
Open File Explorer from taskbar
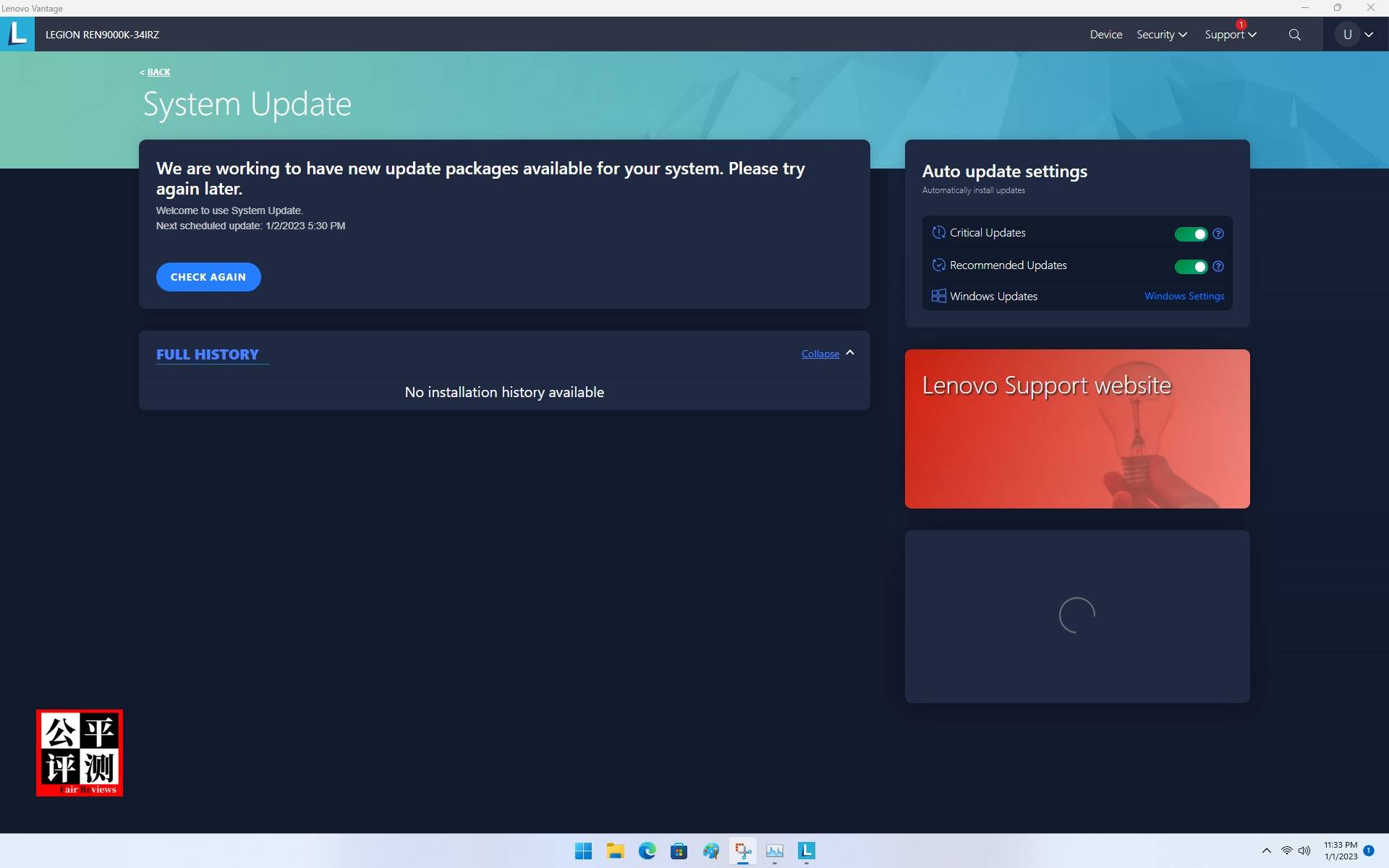[615, 851]
